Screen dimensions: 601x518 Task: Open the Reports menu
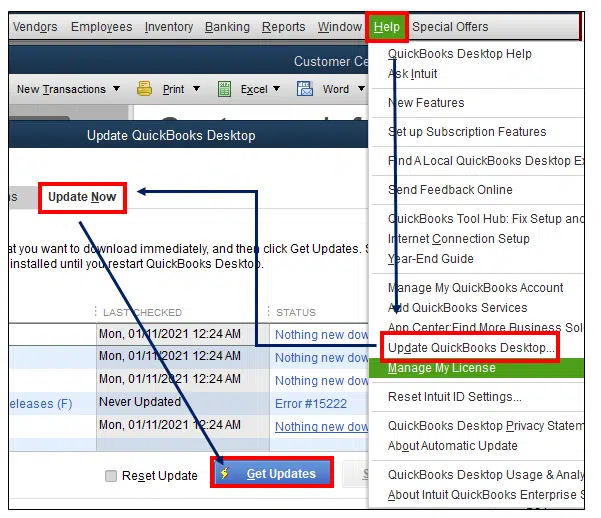283,27
